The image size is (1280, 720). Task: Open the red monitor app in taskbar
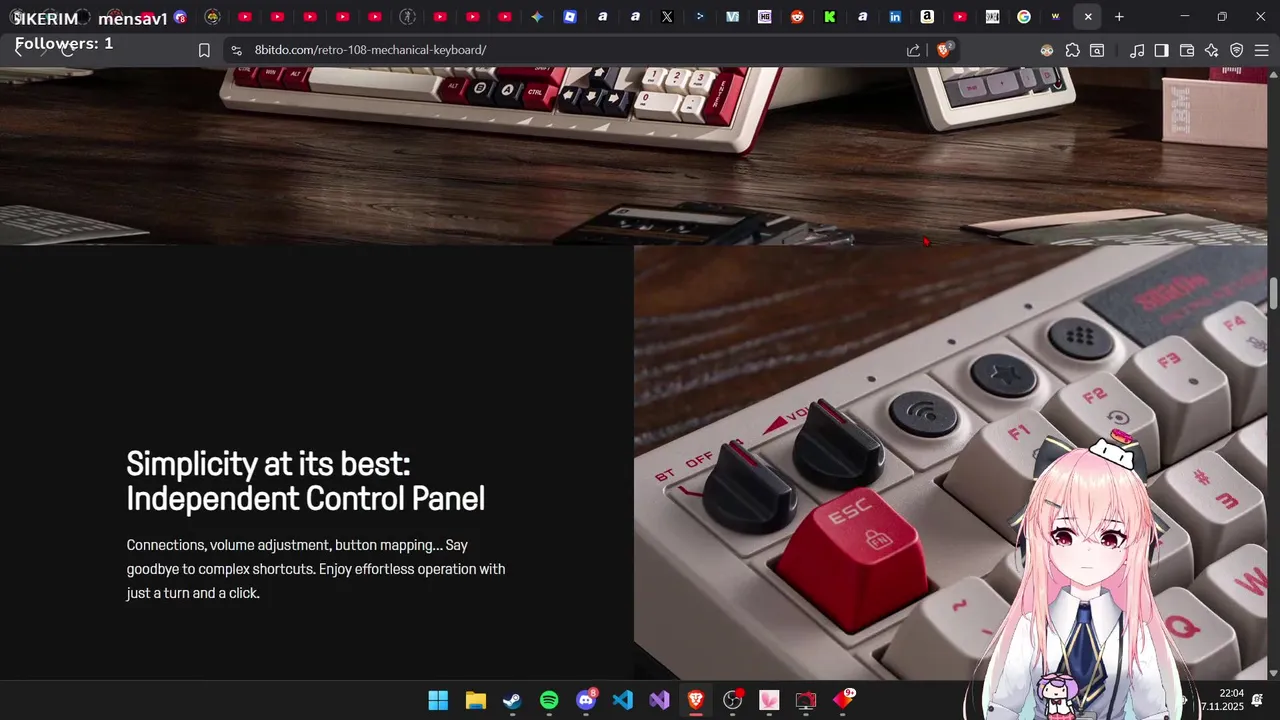(x=806, y=700)
